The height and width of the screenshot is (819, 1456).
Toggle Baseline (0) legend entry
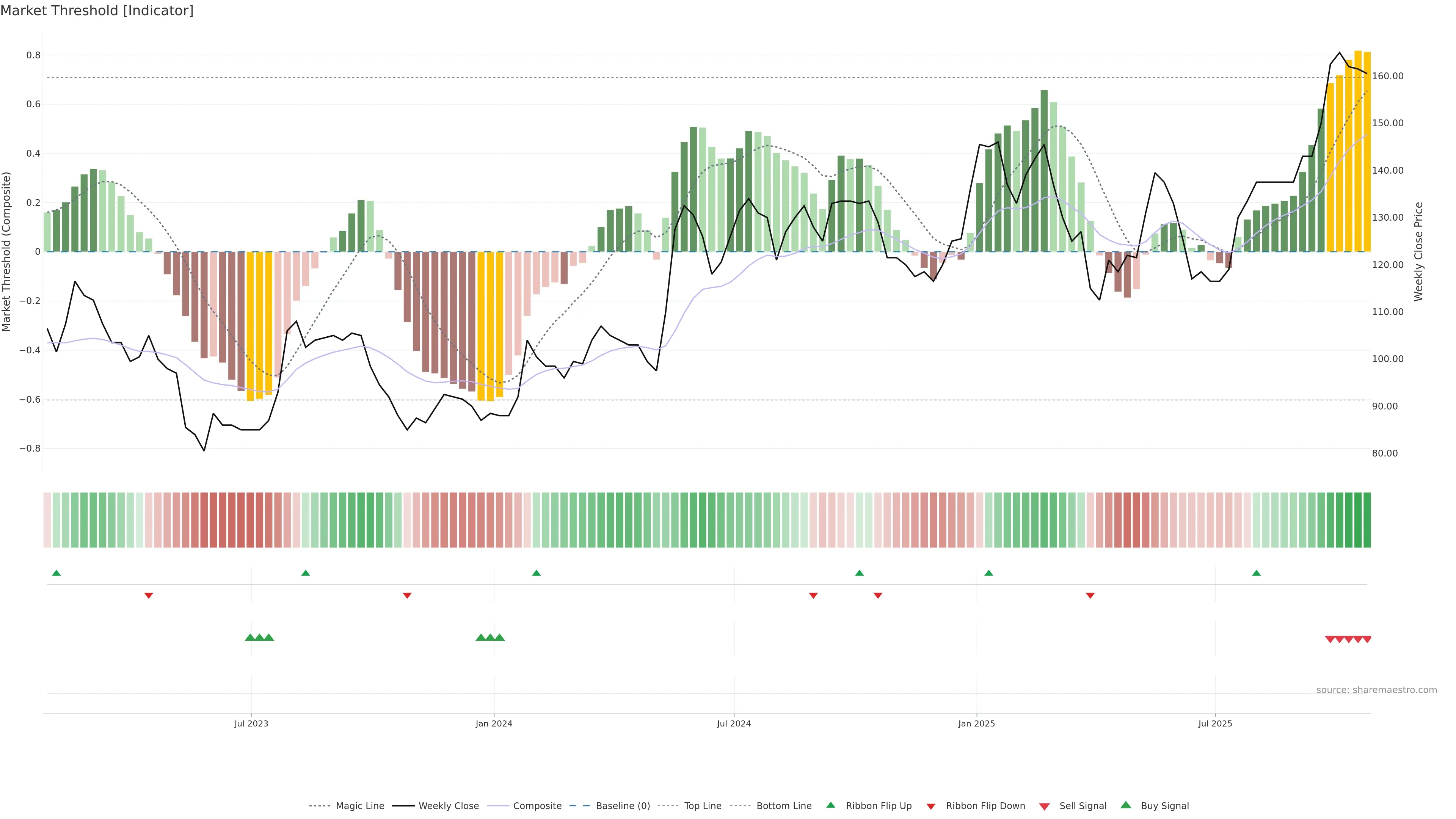click(x=623, y=806)
